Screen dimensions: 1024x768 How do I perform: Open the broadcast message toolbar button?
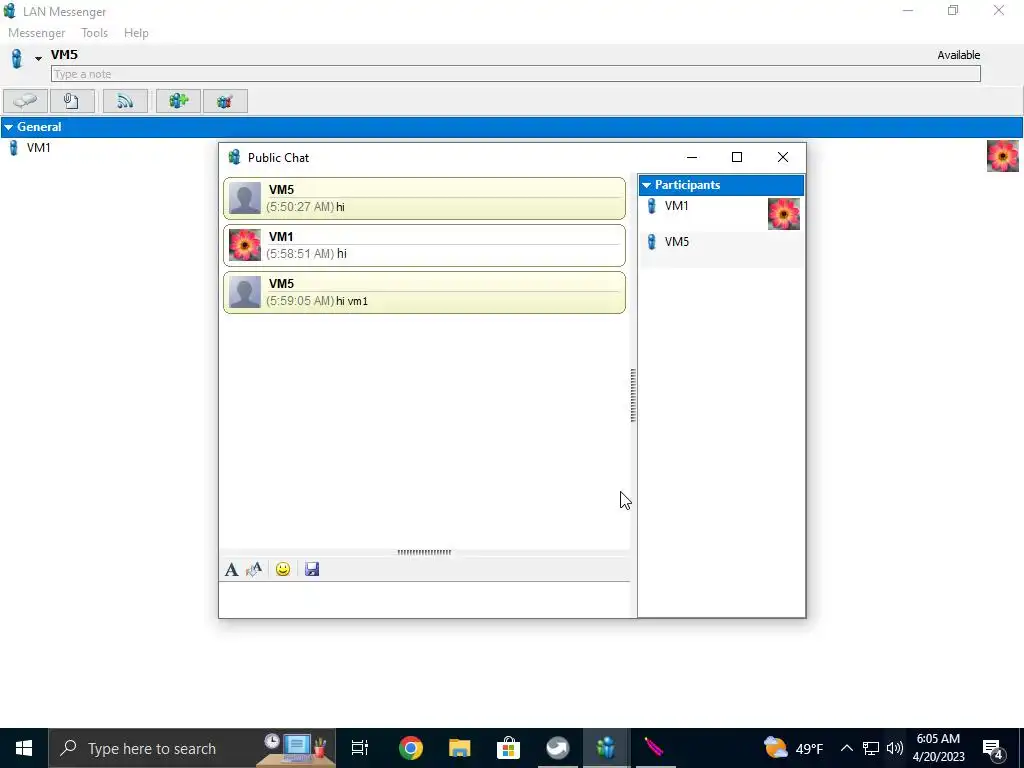[x=125, y=101]
